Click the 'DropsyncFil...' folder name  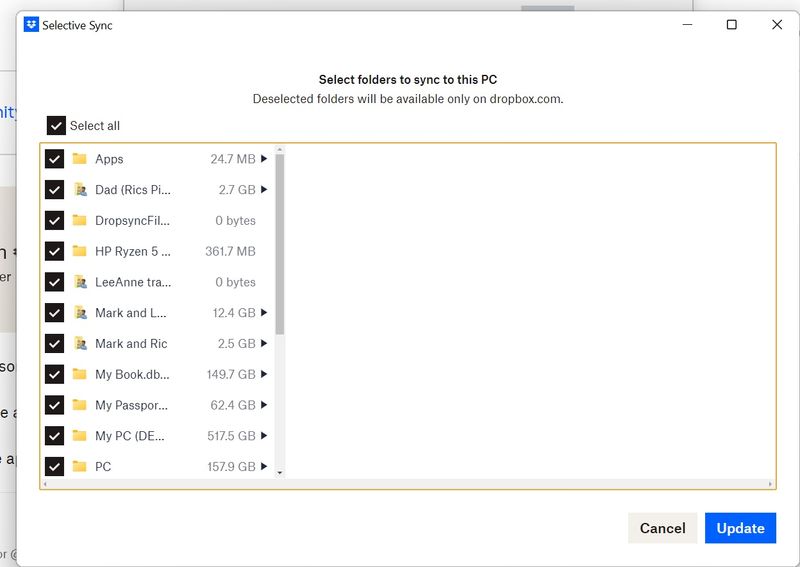coord(132,220)
